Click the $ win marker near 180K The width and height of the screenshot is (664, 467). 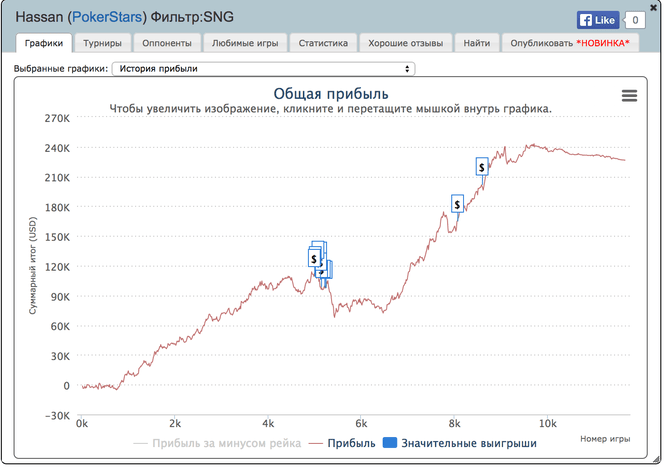click(x=457, y=204)
